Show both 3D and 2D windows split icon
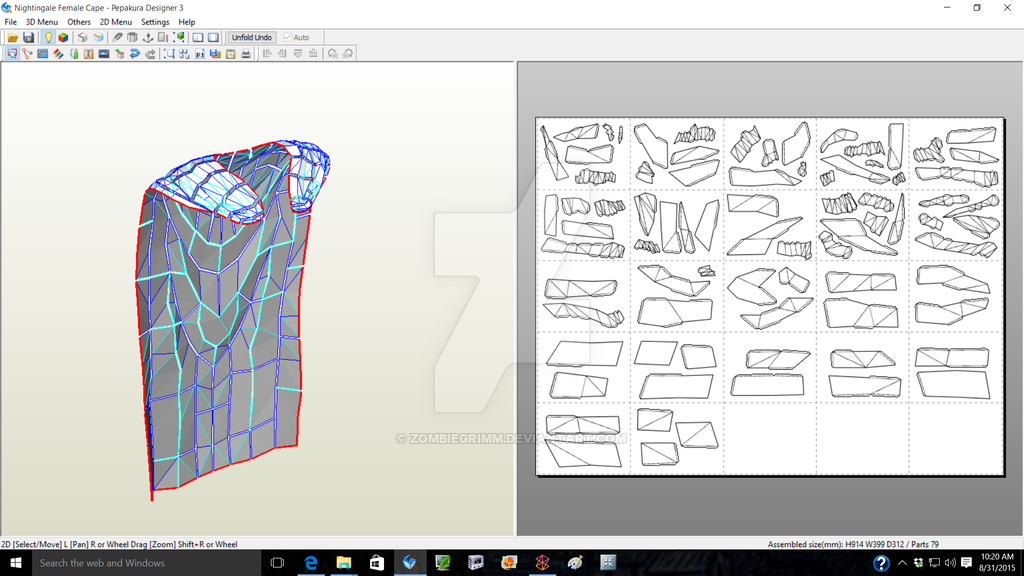The height and width of the screenshot is (576, 1024). (x=198, y=38)
